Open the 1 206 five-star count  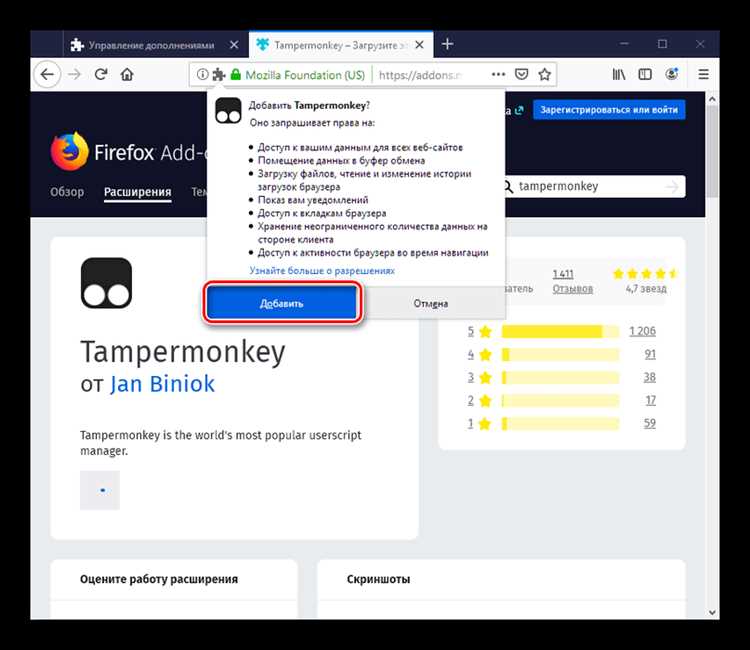pyautogui.click(x=642, y=331)
